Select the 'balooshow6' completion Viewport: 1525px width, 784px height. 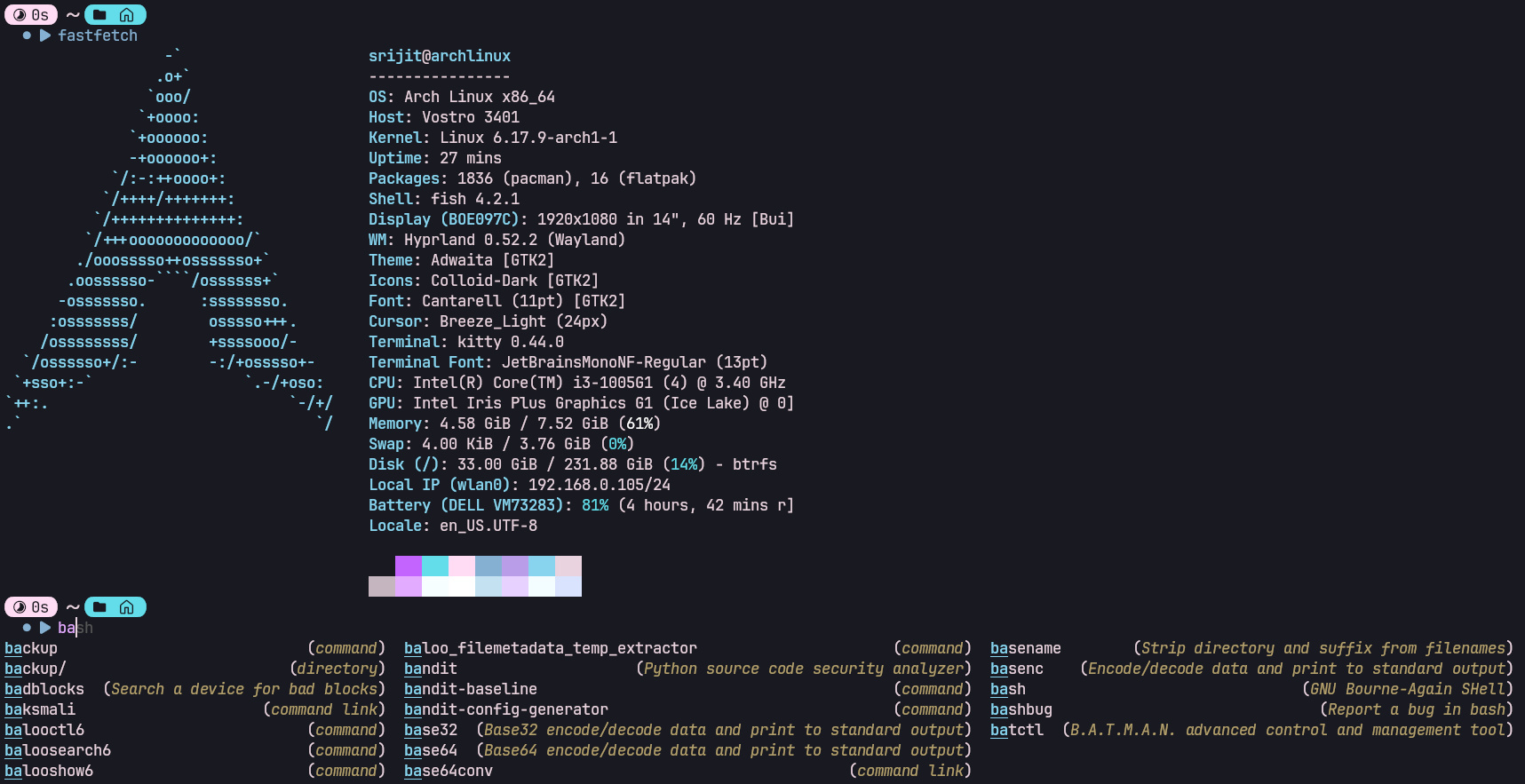coord(195,771)
